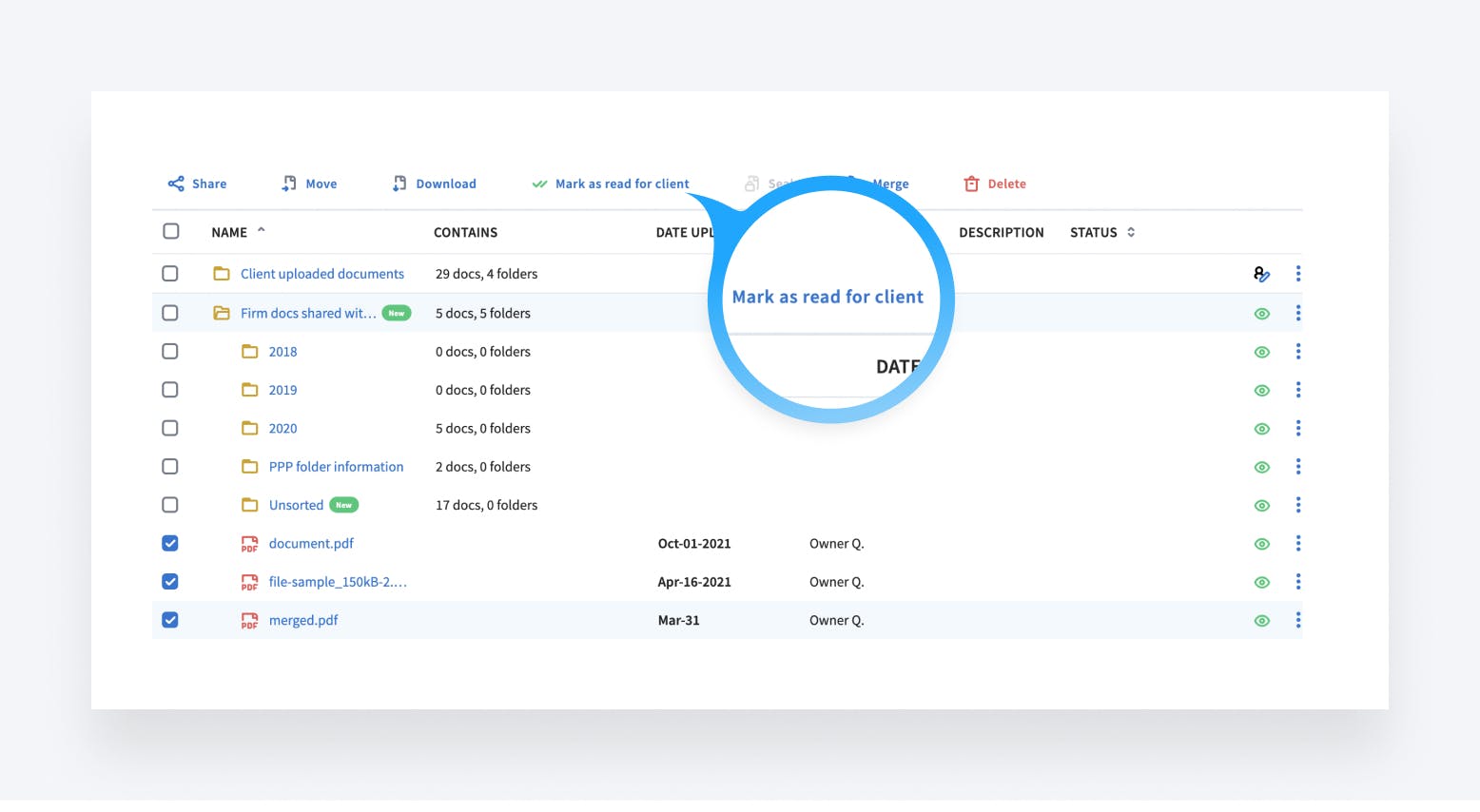The image size is (1480, 812).
Task: Toggle eye visibility for 2020 folder
Action: tap(1262, 429)
